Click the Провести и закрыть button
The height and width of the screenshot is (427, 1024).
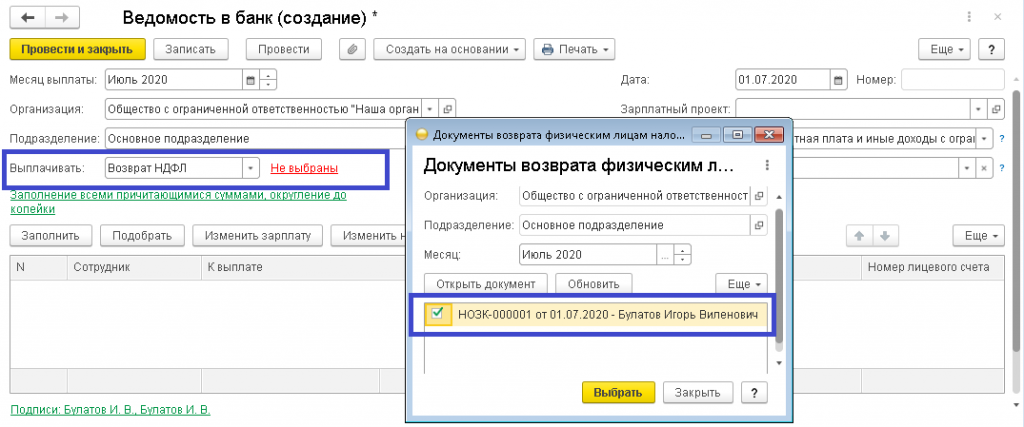[77, 49]
